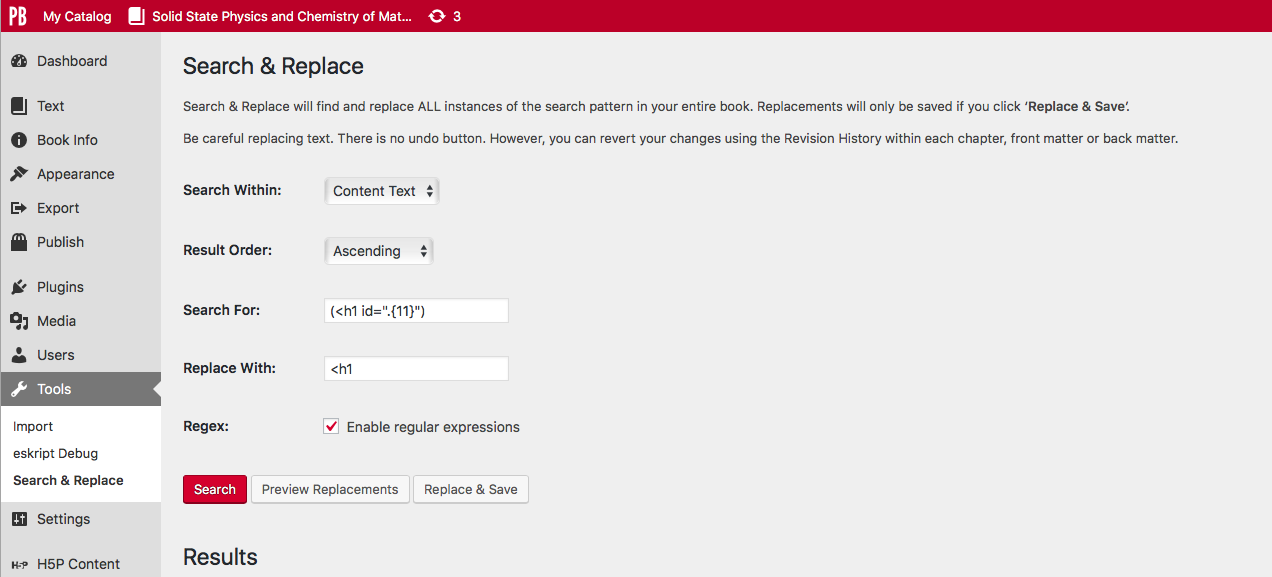Open My Catalog in the top bar
This screenshot has height=577, width=1272.
click(77, 16)
